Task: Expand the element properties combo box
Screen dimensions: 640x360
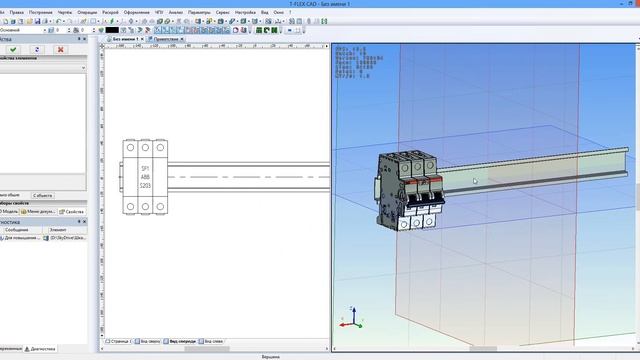Action: coord(83,68)
